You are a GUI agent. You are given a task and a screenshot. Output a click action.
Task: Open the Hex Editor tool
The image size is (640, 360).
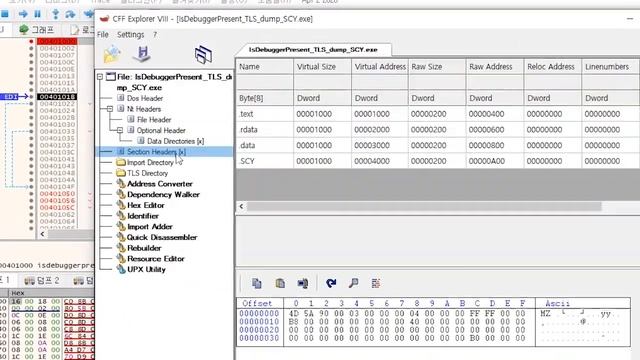click(146, 205)
